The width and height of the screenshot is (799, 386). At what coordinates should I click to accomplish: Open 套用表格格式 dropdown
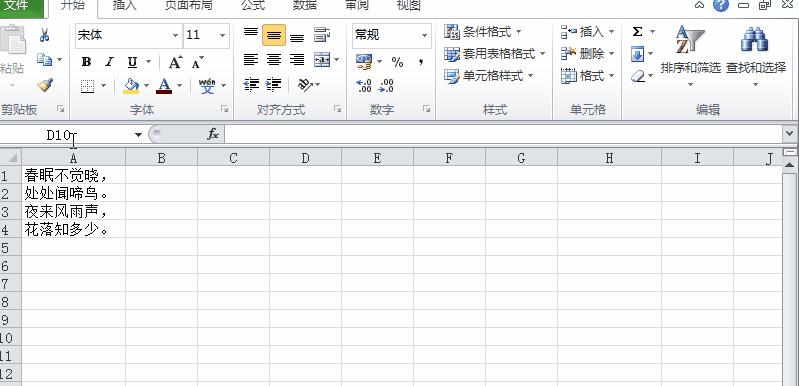pos(494,53)
